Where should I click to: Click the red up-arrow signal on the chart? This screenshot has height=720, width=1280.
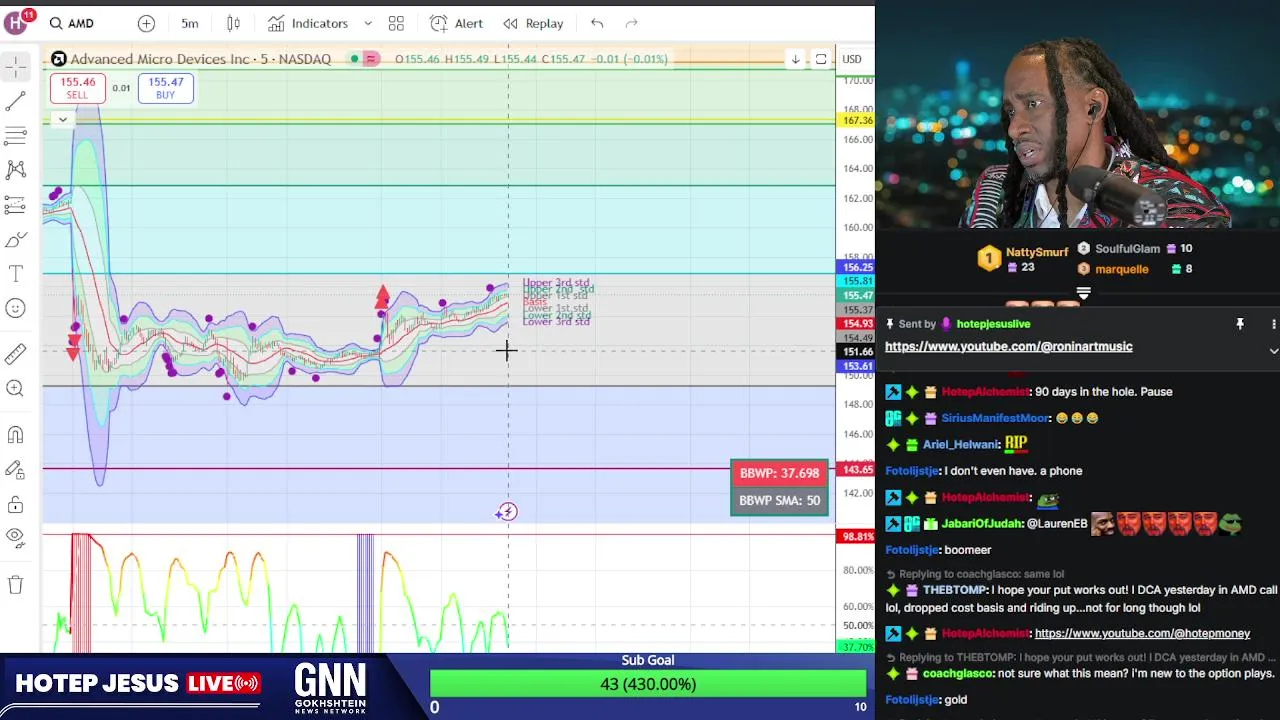[x=382, y=296]
